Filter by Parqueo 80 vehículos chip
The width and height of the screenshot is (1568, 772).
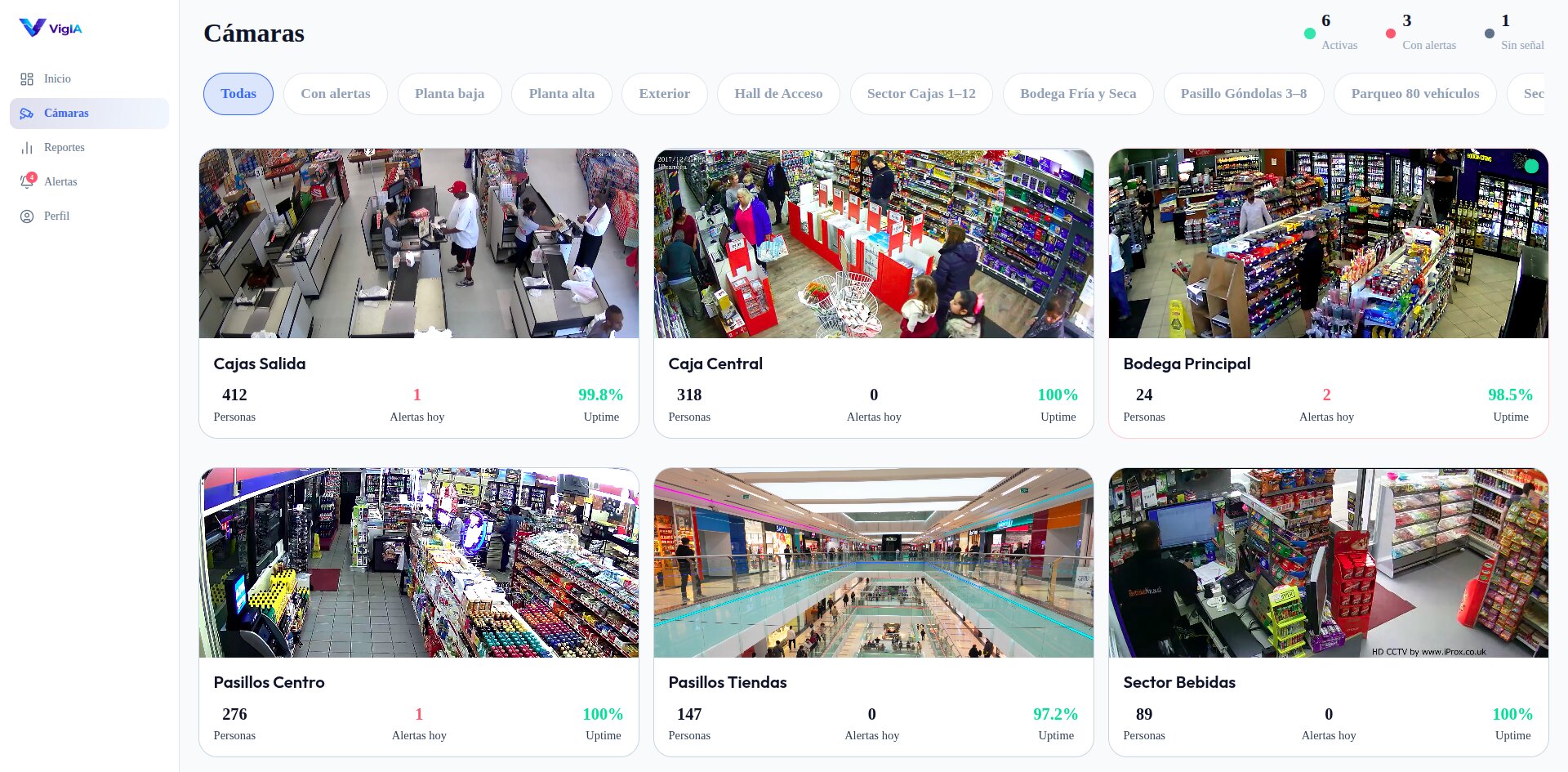(1415, 94)
